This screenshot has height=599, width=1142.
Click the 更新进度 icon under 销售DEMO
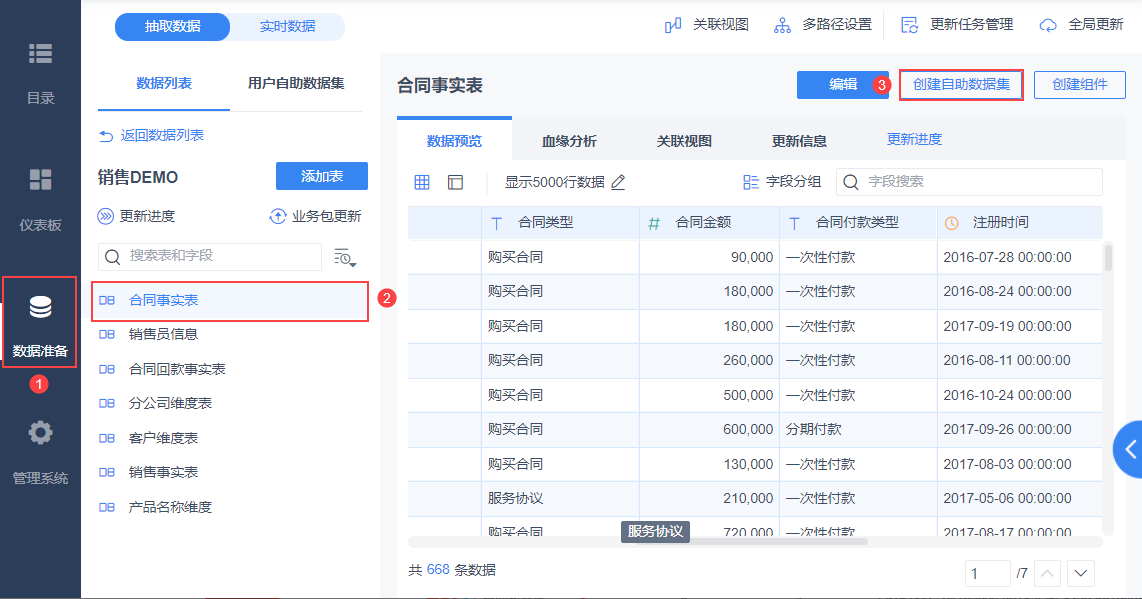(106, 216)
